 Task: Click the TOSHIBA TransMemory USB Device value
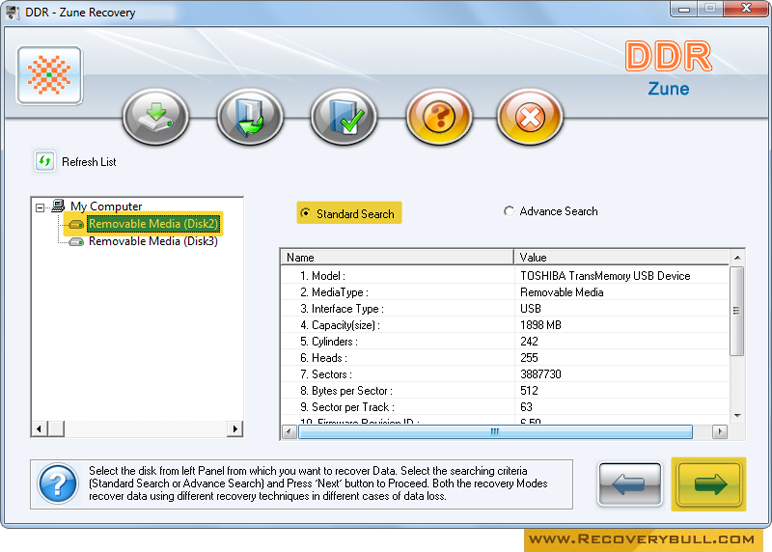pyautogui.click(x=605, y=276)
